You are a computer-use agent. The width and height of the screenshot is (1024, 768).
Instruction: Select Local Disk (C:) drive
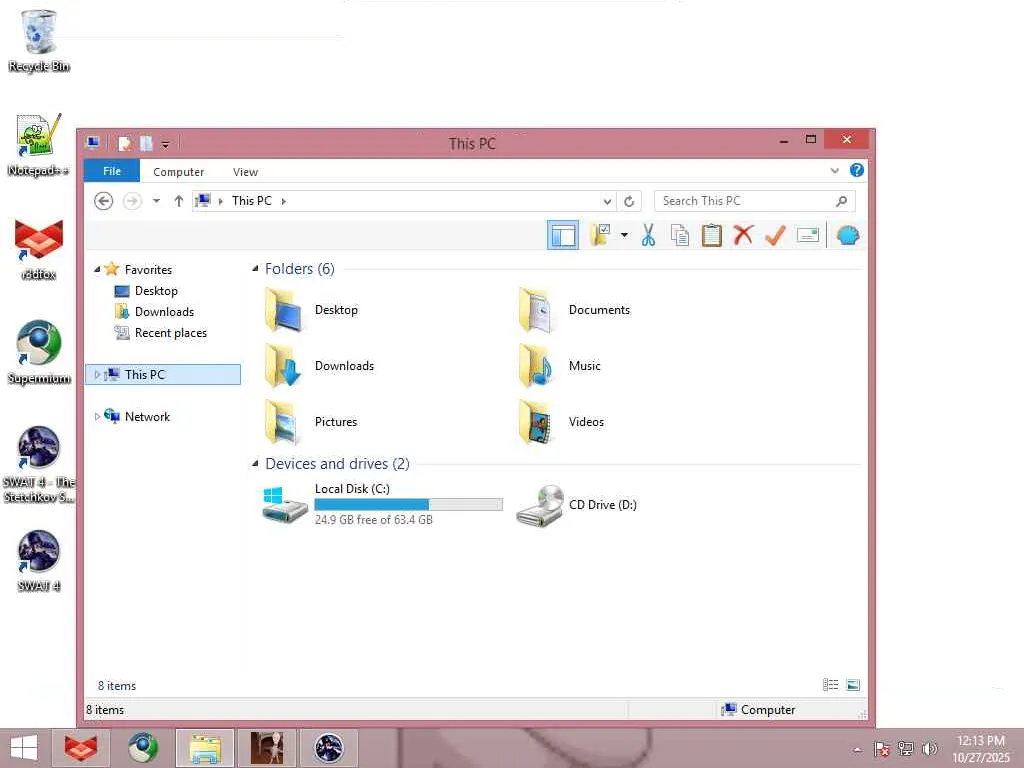(383, 504)
